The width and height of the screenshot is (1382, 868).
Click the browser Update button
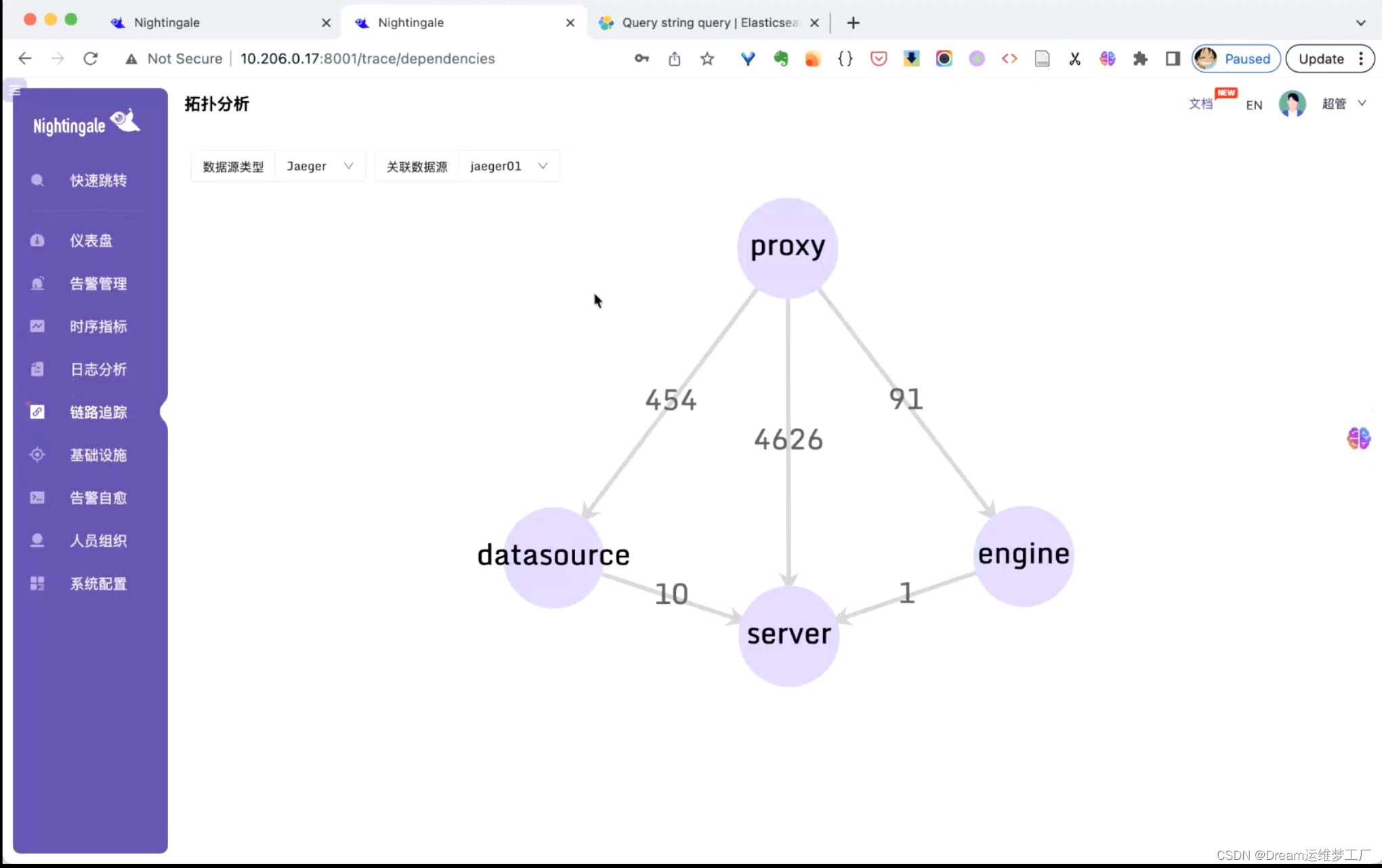(1321, 59)
